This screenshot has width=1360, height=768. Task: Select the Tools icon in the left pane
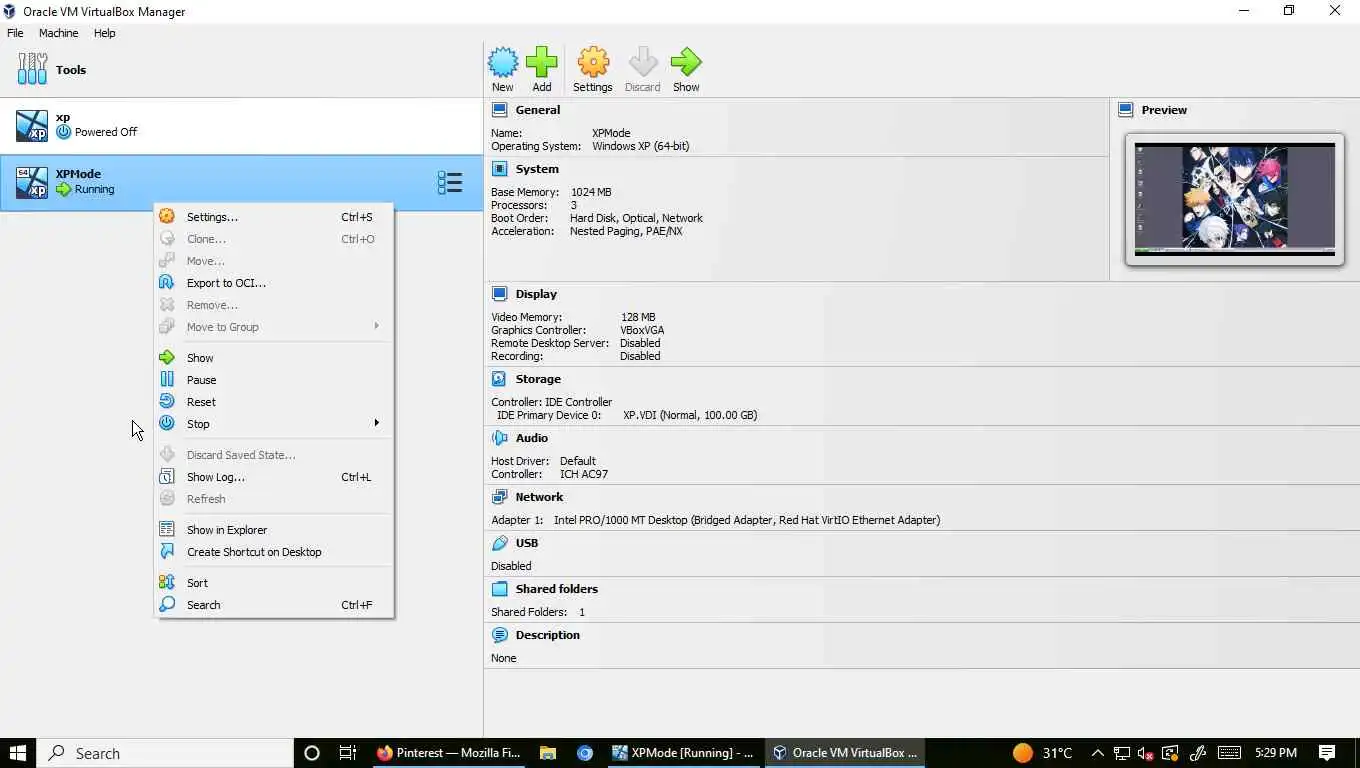click(x=32, y=69)
